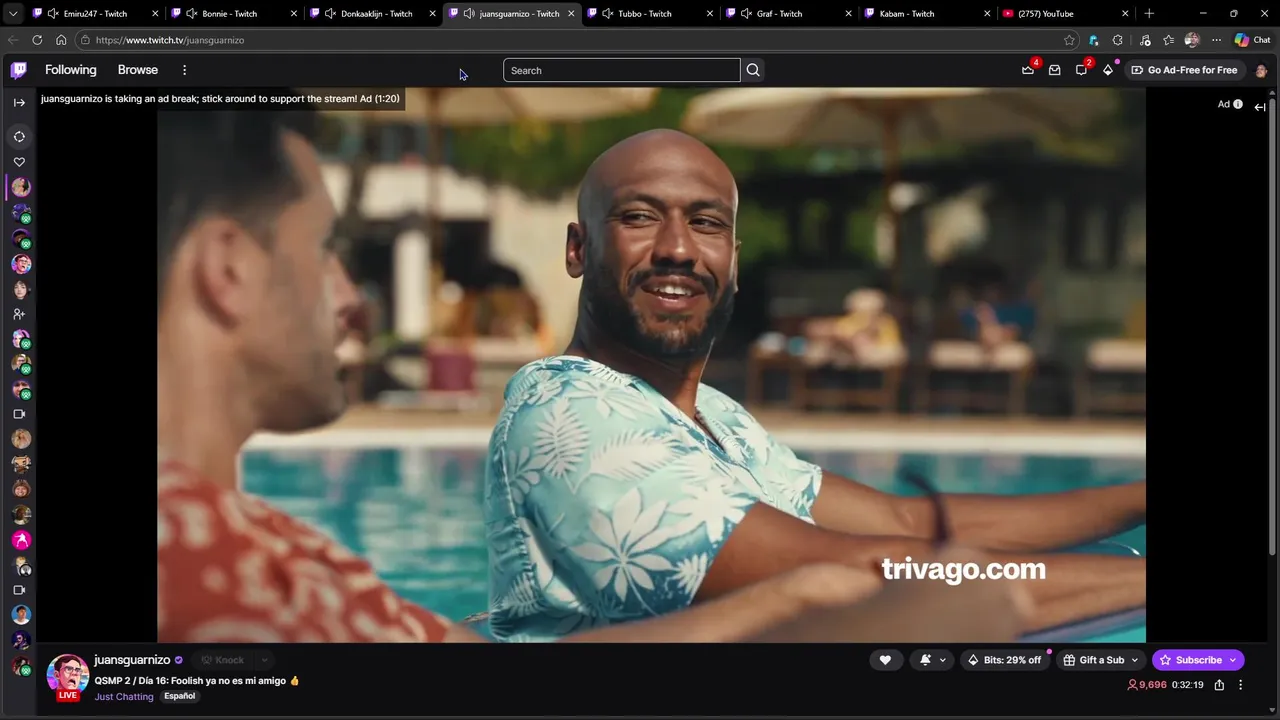Open the dropdown chevron next to Knock
The height and width of the screenshot is (720, 1280).
coord(264,660)
